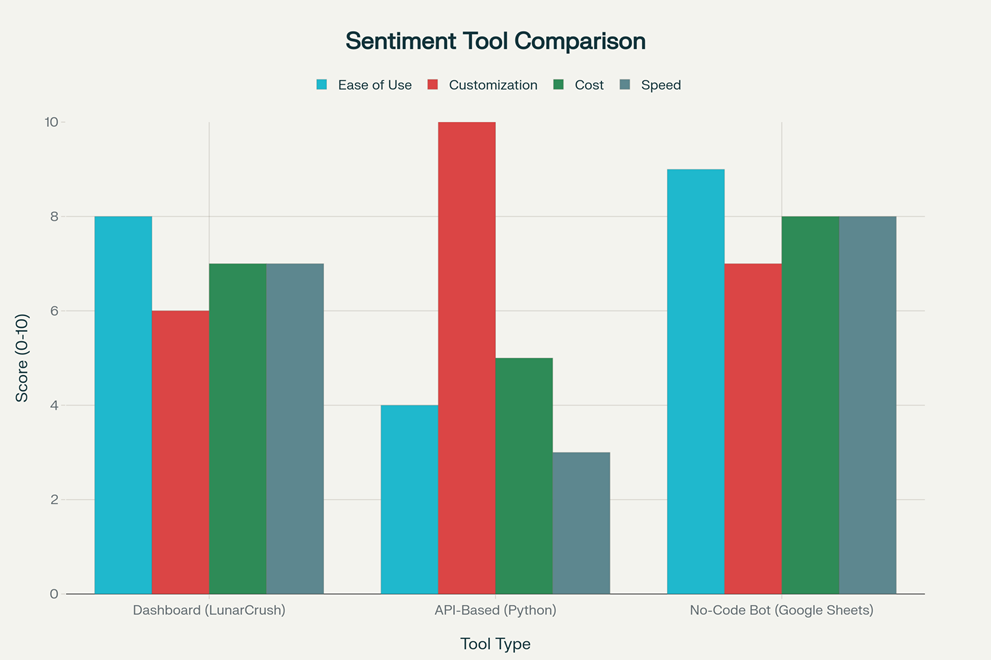Select the green Cost bar for Dashboard (LunarCrush)

[x=238, y=429]
